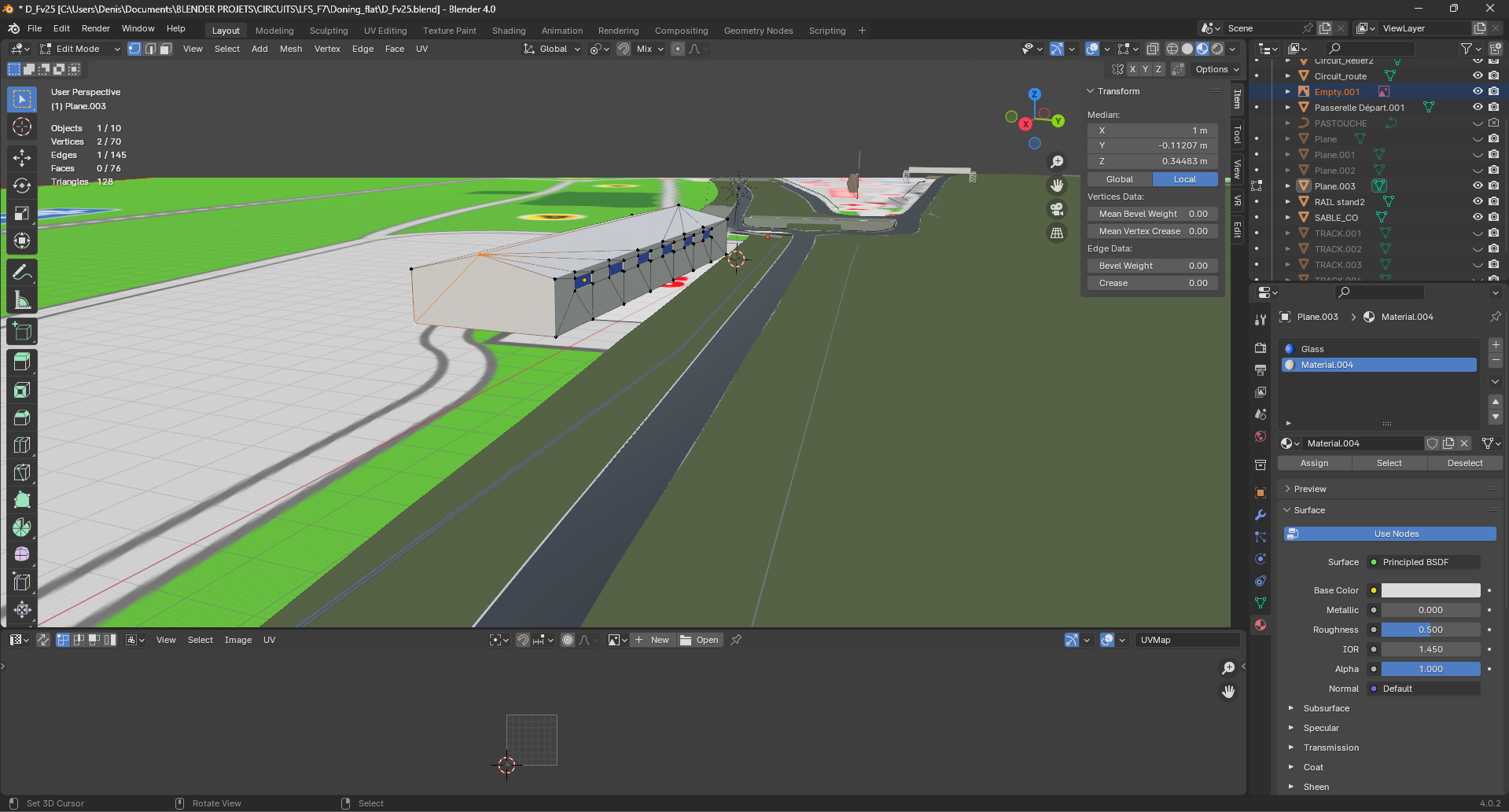Click the Alpha slider
This screenshot has height=812, width=1509.
(1430, 669)
